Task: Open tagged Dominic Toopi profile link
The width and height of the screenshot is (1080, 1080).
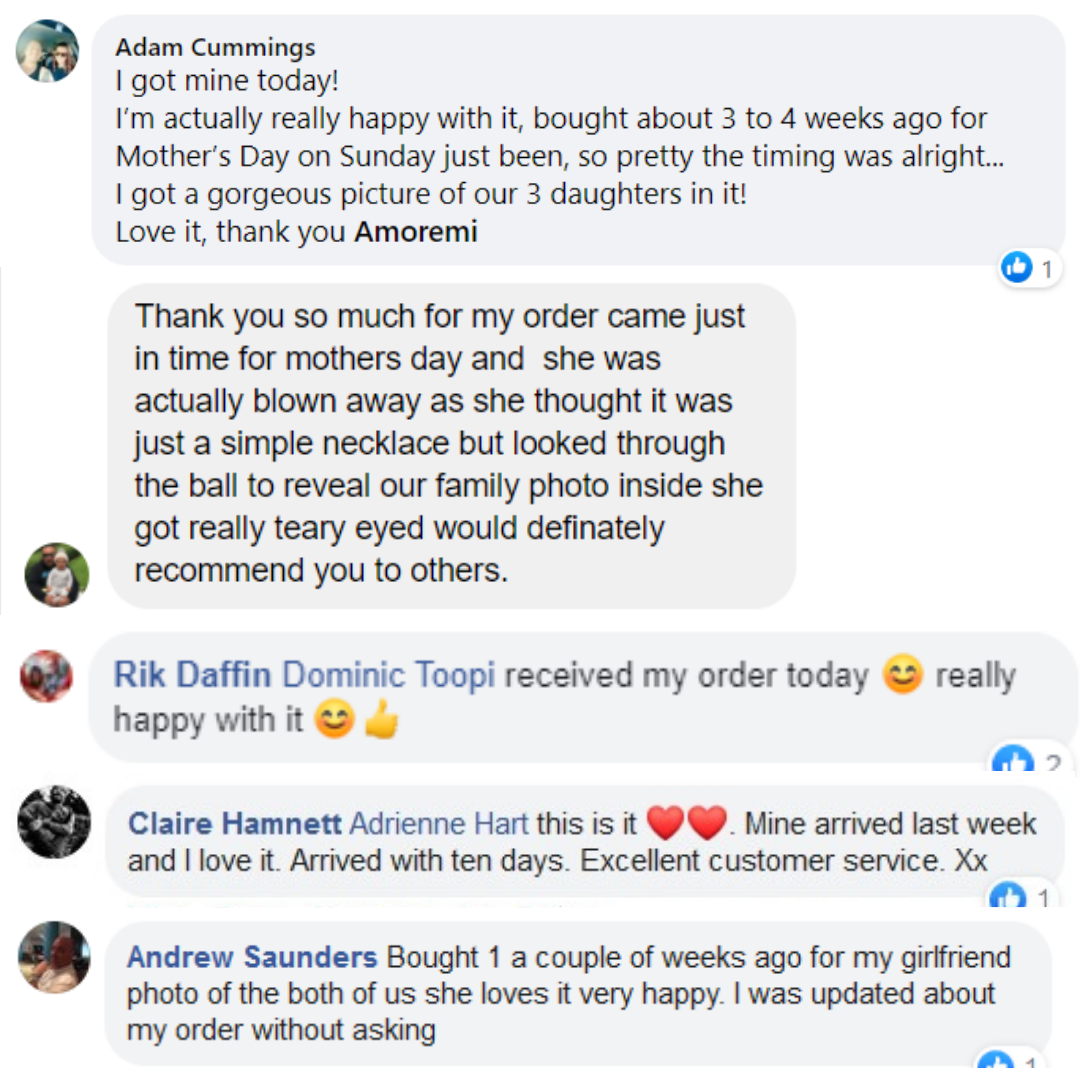Action: [x=389, y=675]
